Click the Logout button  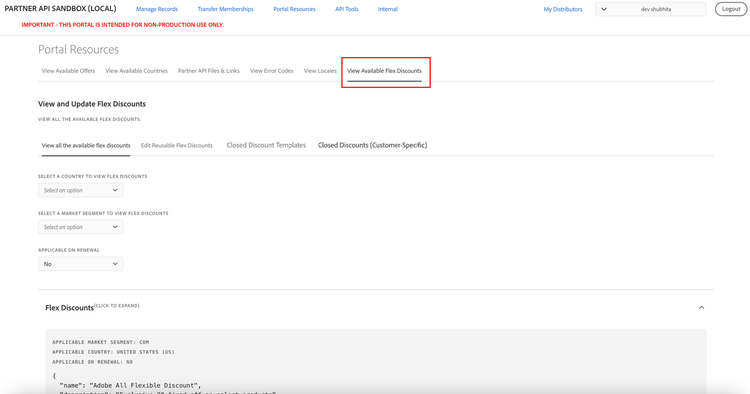730,9
